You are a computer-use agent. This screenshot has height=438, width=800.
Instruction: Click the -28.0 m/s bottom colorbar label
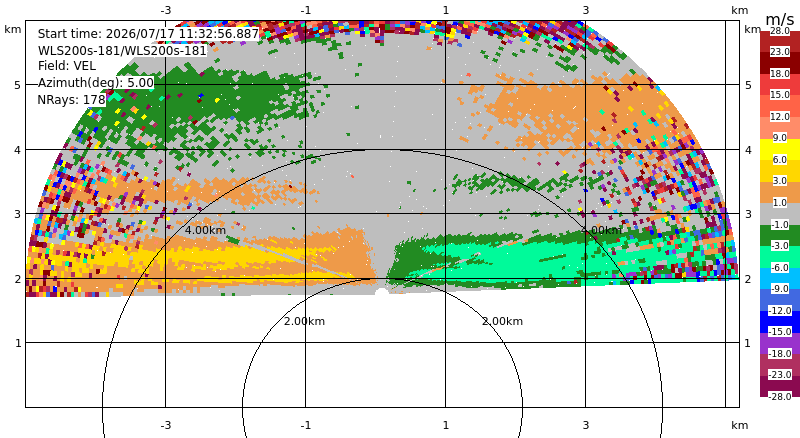[780, 396]
